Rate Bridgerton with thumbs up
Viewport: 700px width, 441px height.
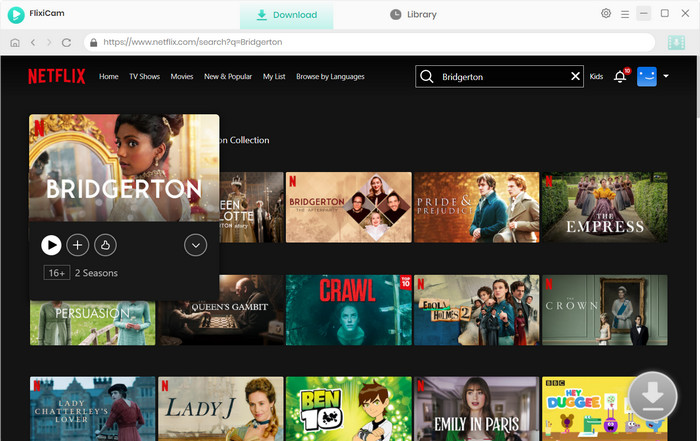click(105, 245)
